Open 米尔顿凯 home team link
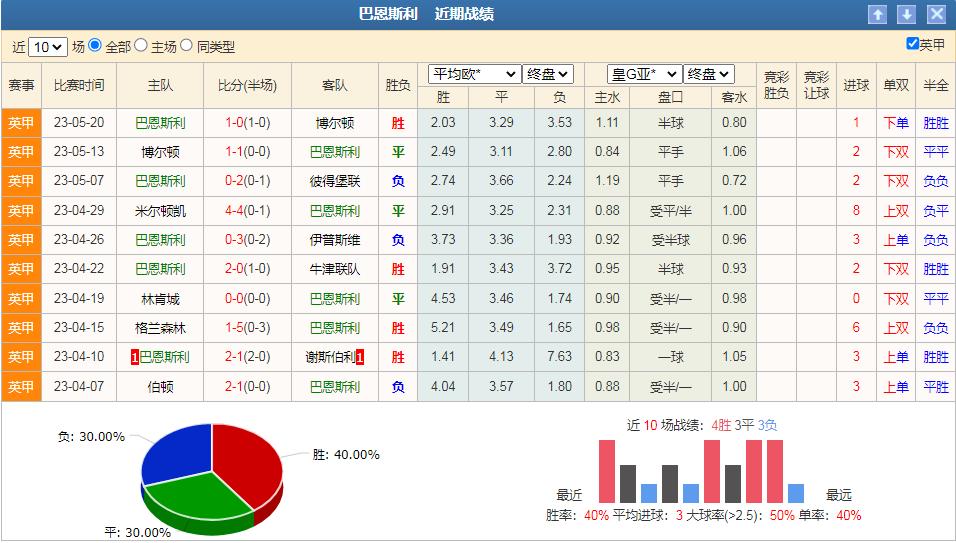Viewport: 956px width, 543px height. [160, 211]
